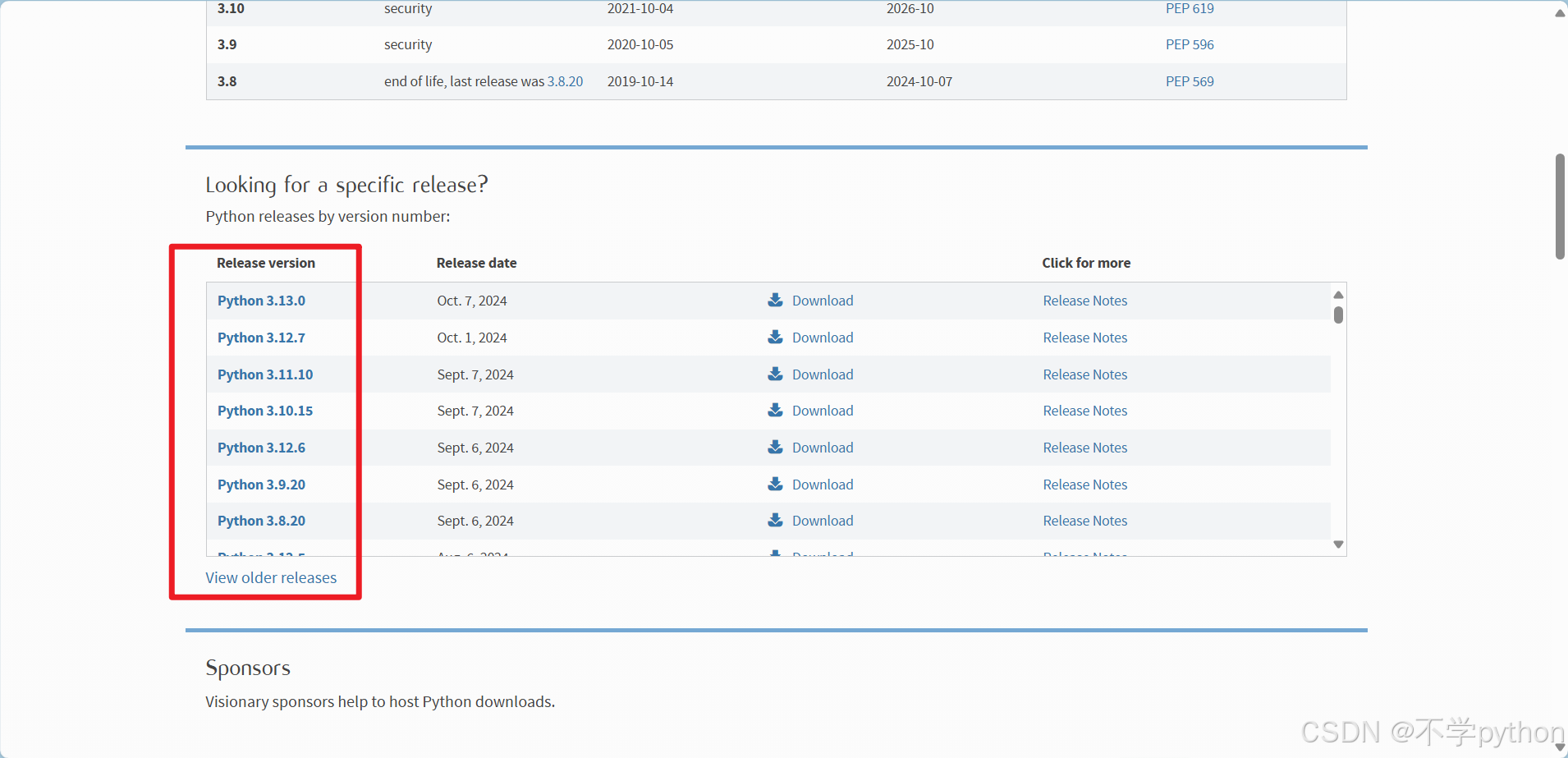Click the Release version column header
Image resolution: width=1568 pixels, height=758 pixels.
[266, 263]
